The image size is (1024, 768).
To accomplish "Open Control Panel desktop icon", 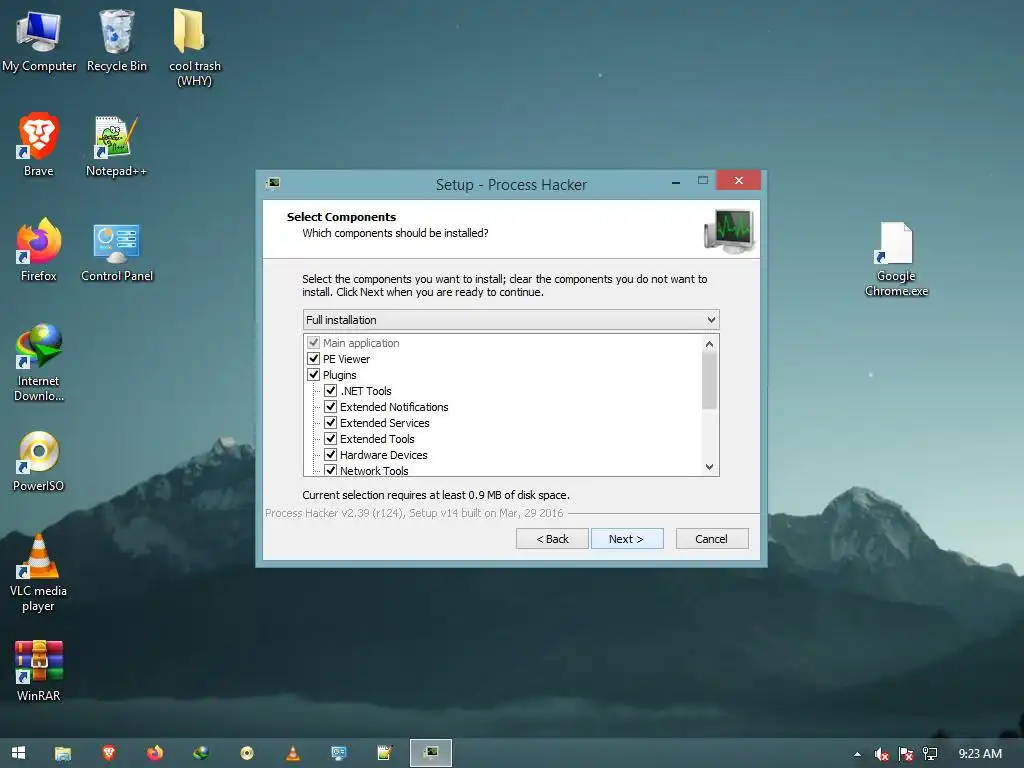I will (117, 252).
